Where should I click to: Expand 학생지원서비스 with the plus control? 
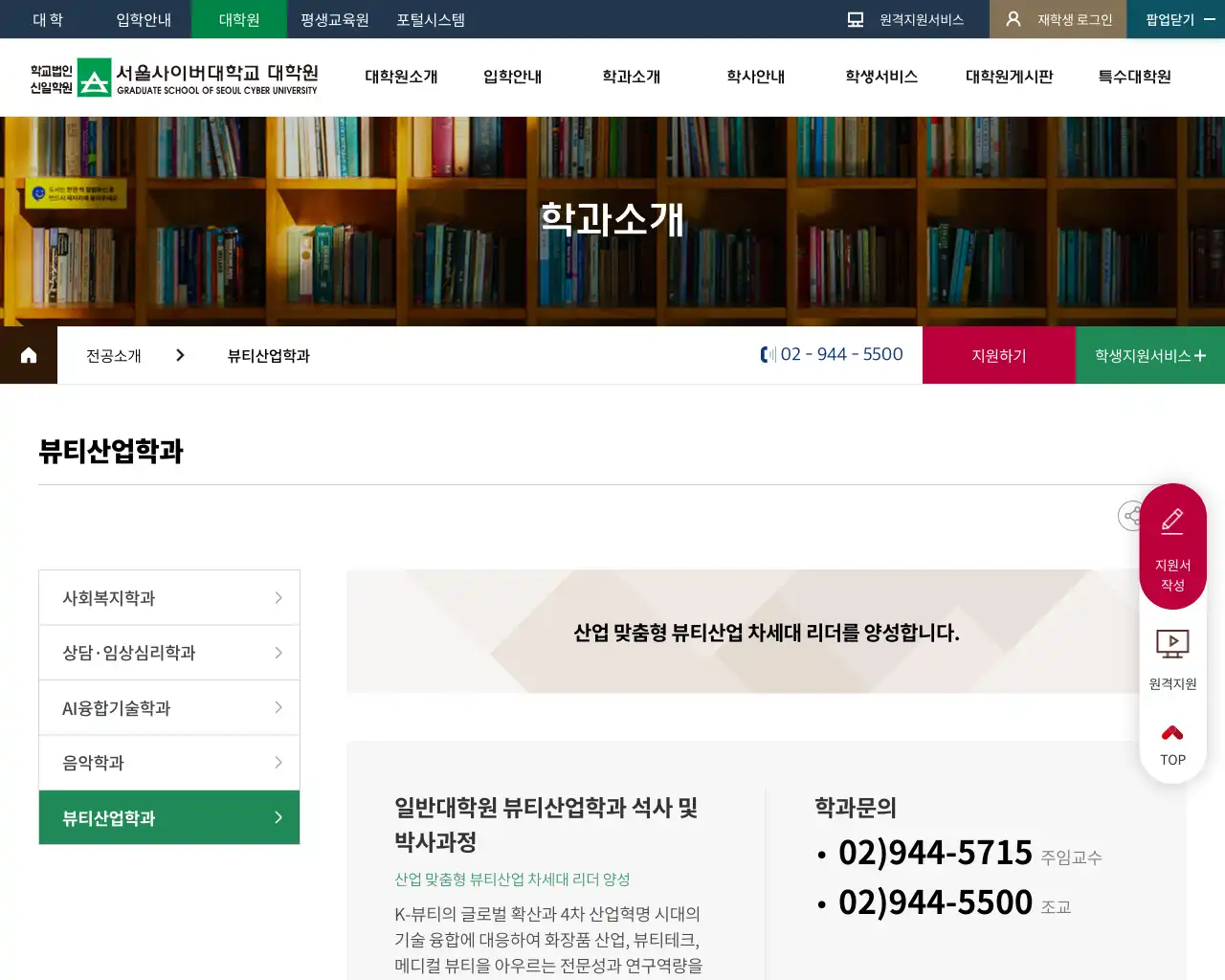(1198, 354)
